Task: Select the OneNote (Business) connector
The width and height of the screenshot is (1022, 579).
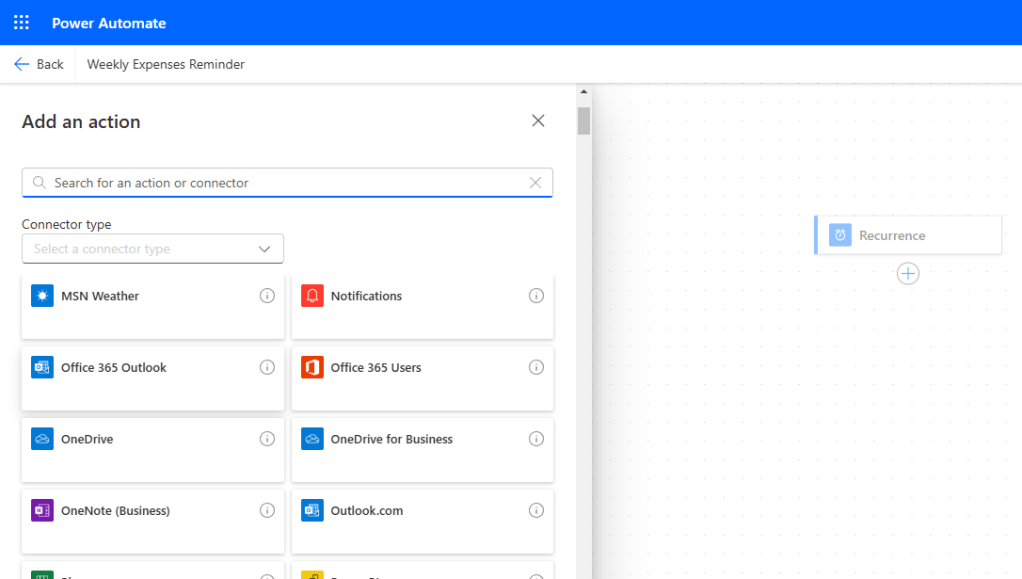Action: (115, 511)
